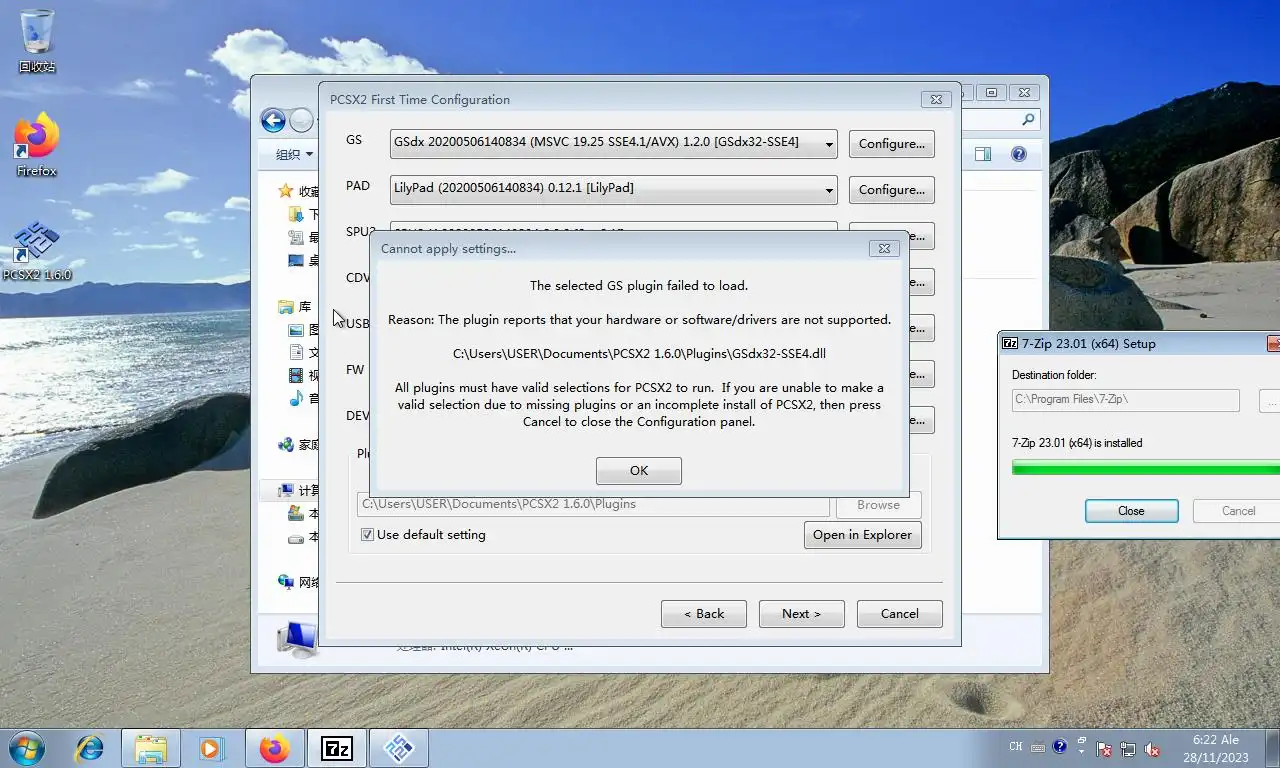This screenshot has height=768, width=1280.
Task: Click Close in the 7-Zip Setup window
Action: (x=1131, y=511)
